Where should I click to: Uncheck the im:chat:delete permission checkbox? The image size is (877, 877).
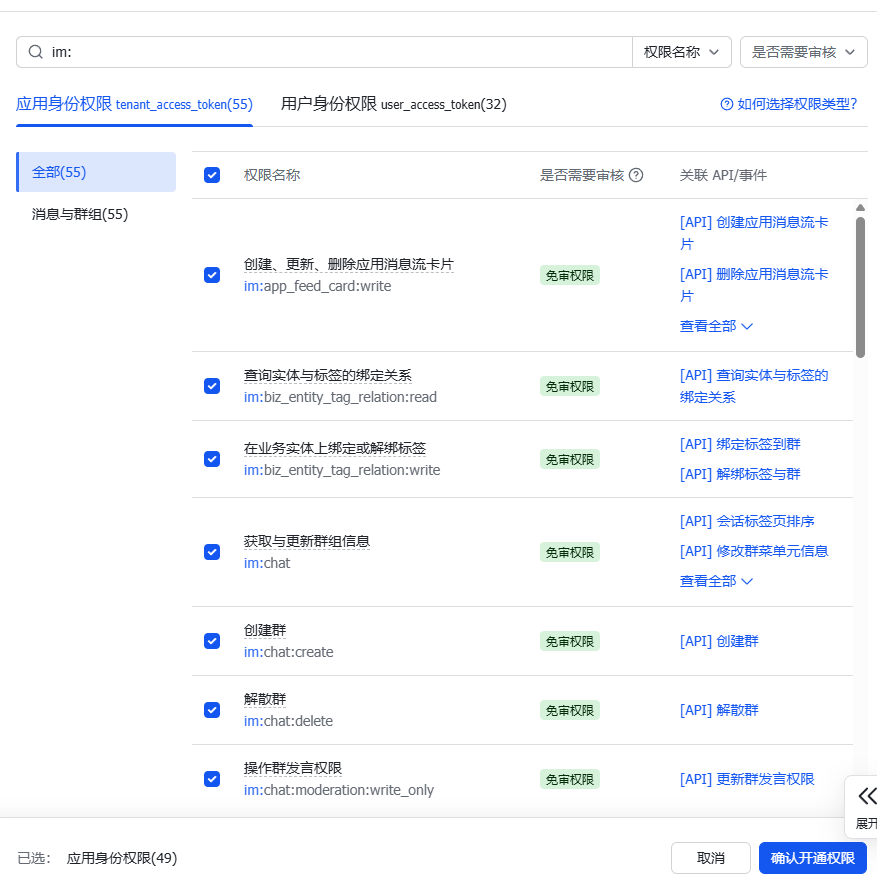tap(212, 710)
